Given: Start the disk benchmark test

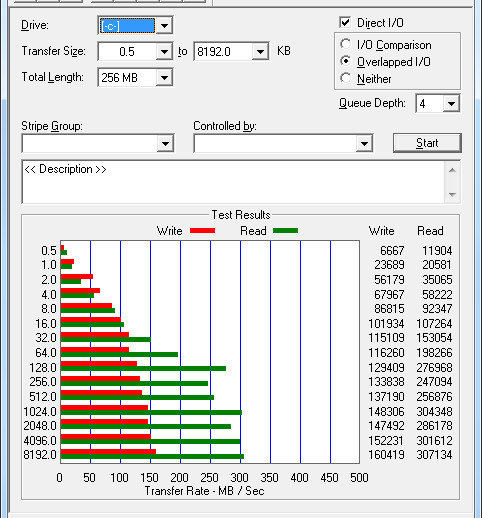Looking at the screenshot, I should 427,143.
